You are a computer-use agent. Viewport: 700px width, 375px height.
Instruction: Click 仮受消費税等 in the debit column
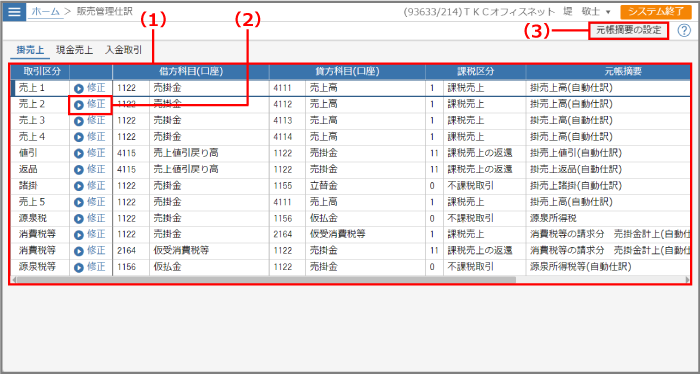coord(181,250)
